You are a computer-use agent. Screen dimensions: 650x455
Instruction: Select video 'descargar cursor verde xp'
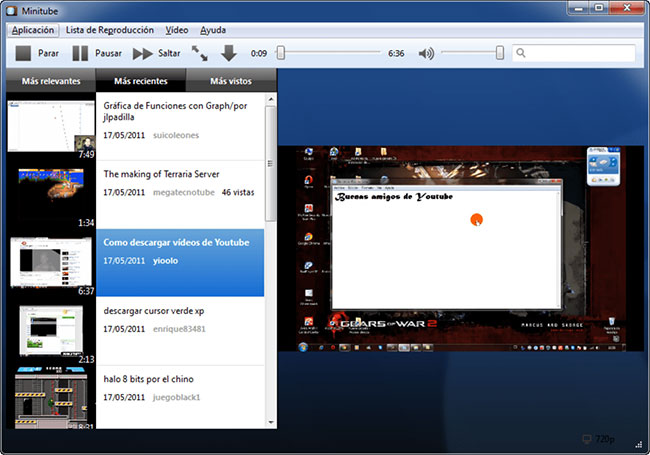coord(180,331)
